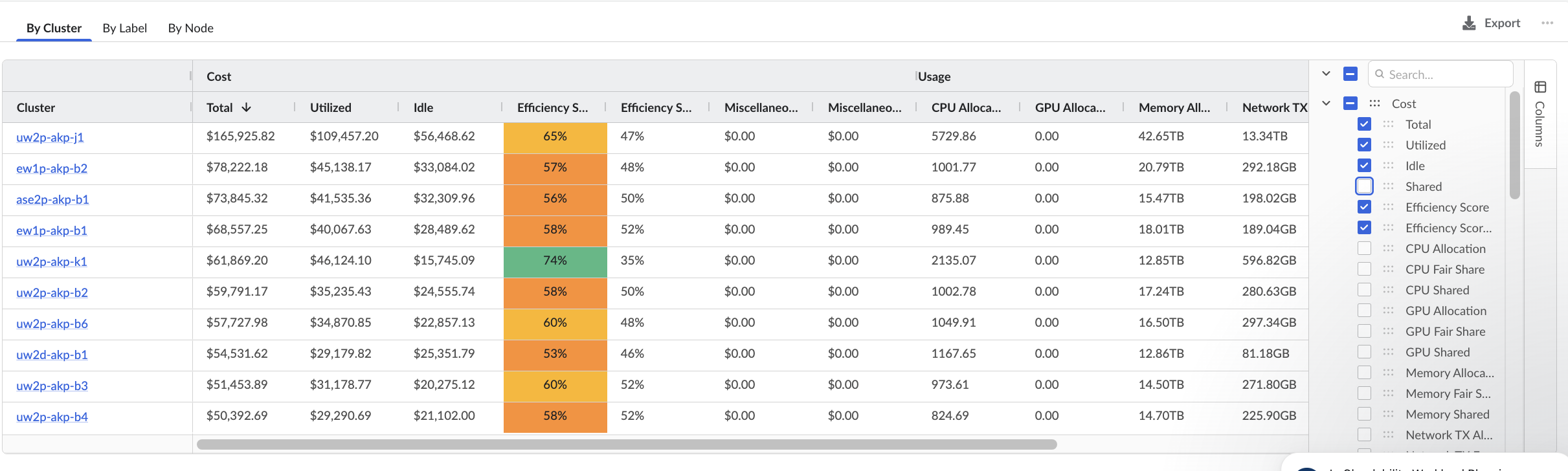The image size is (1568, 471).
Task: Toggle the select-all columns checkbox at top
Action: tap(1350, 74)
